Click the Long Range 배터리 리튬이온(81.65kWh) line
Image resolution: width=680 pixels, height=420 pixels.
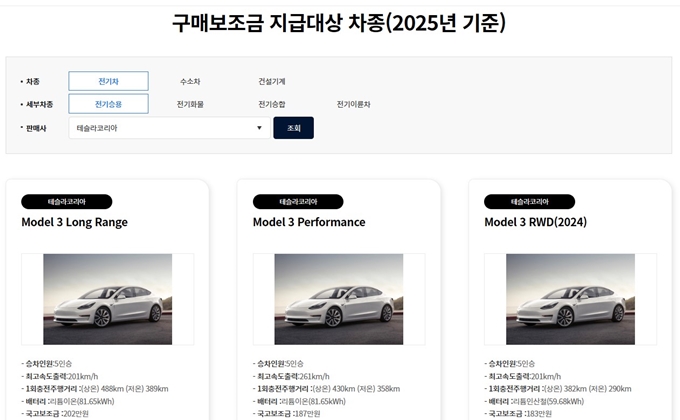click(x=68, y=401)
